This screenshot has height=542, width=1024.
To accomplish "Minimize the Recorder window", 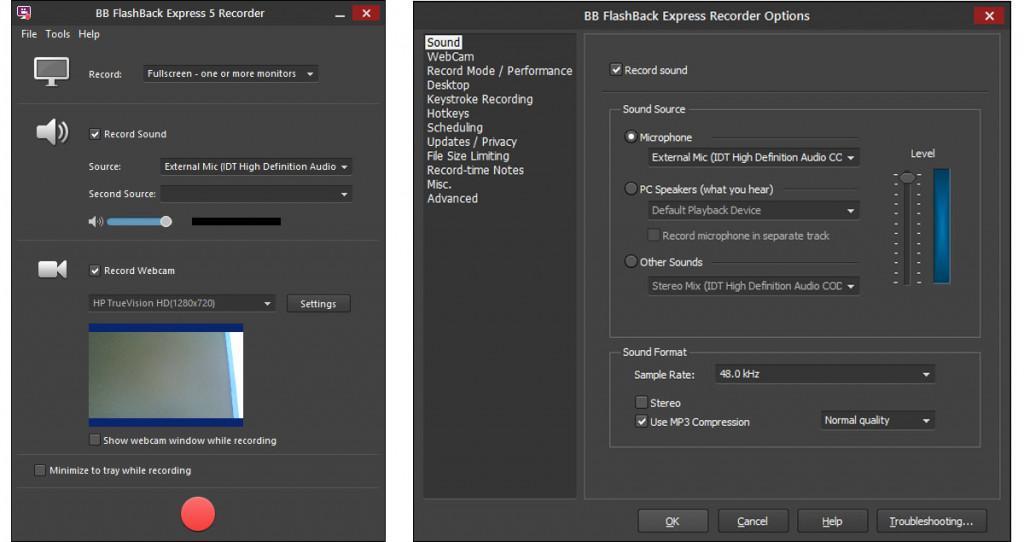I will click(340, 14).
